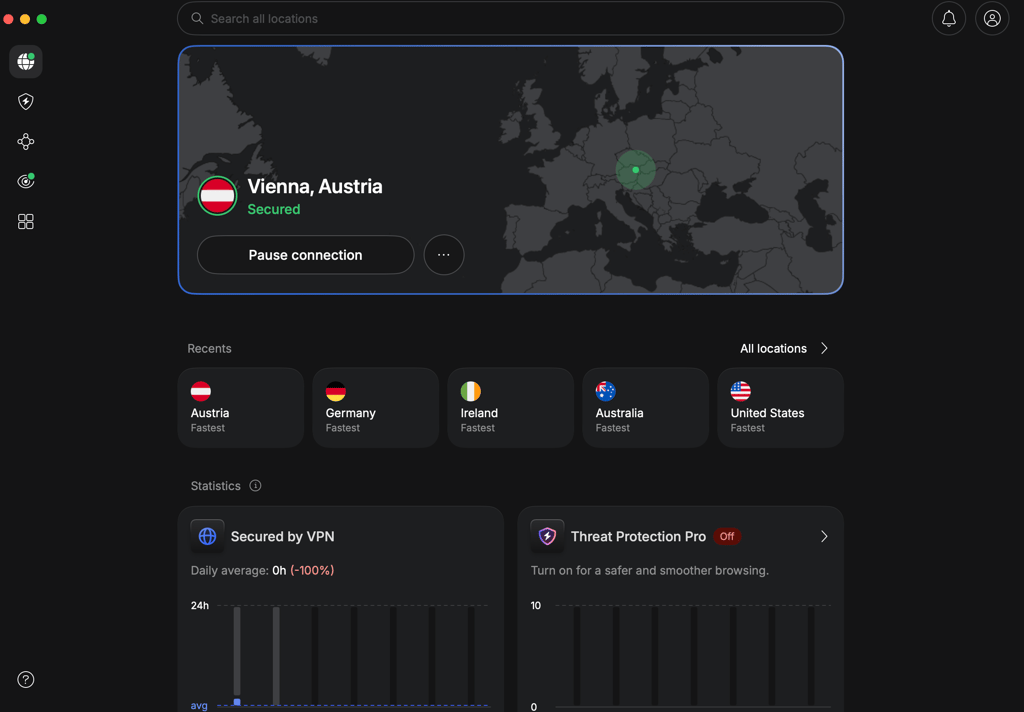Click the Ireland flag in Recents

tap(471, 391)
